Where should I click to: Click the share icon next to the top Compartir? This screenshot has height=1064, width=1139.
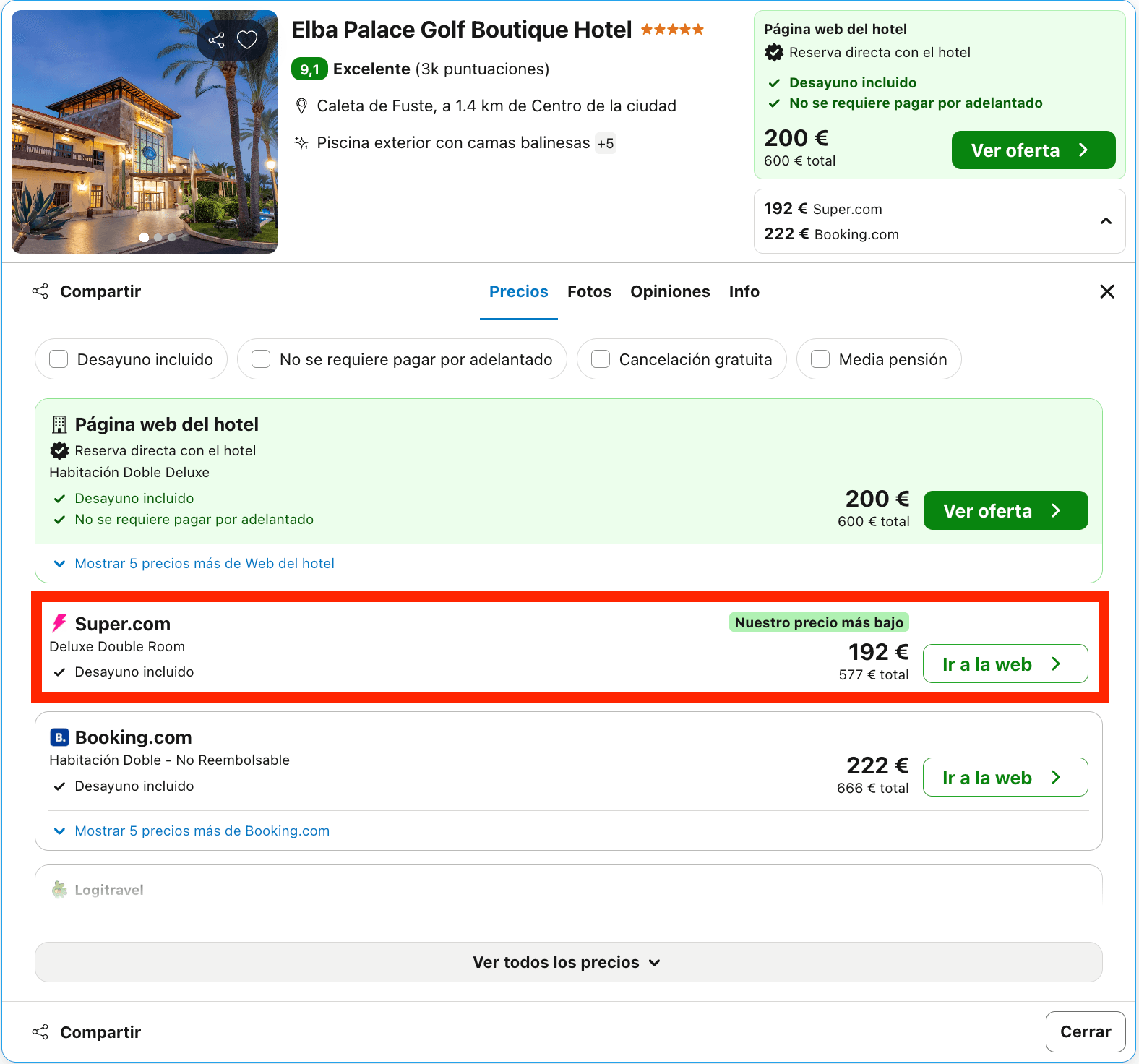[40, 291]
